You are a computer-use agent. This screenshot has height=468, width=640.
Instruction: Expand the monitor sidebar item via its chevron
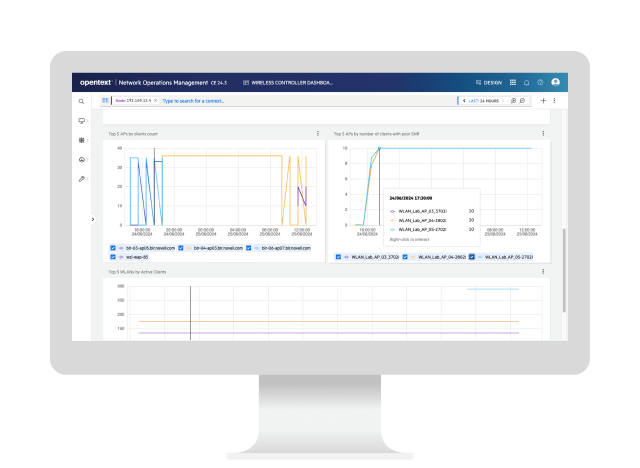(x=87, y=121)
